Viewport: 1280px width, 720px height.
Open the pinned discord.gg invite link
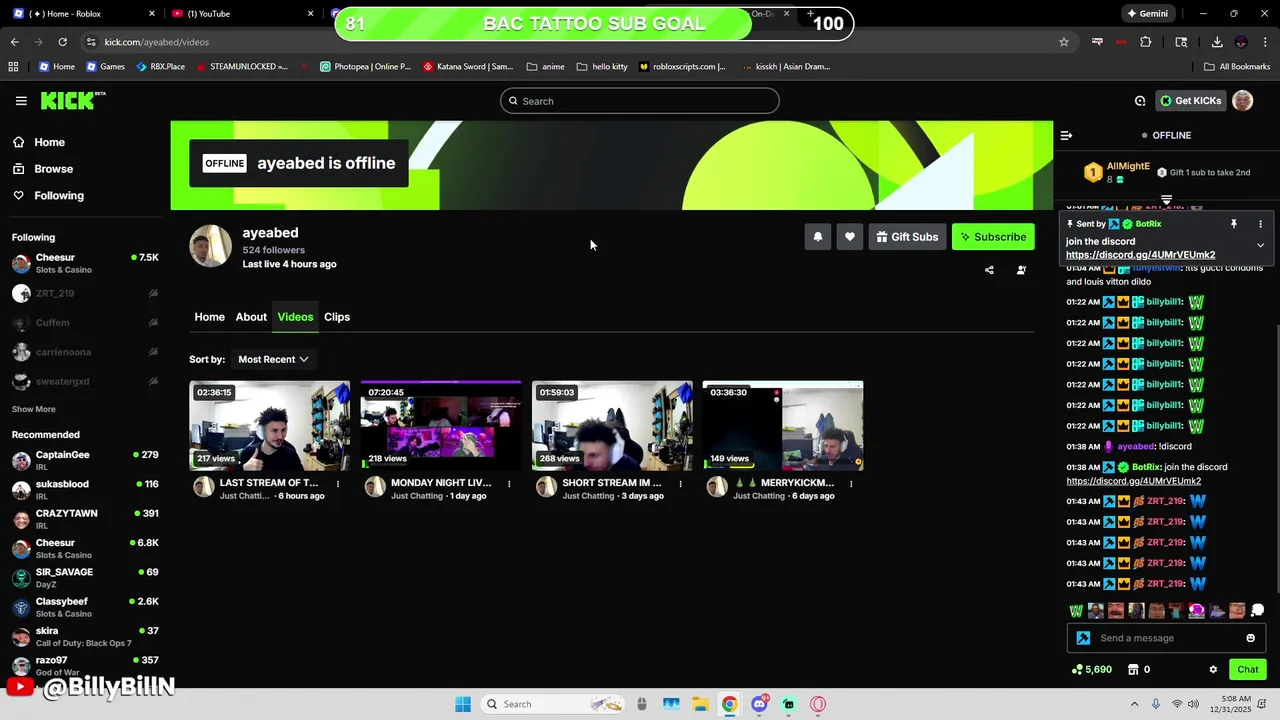(x=1140, y=255)
